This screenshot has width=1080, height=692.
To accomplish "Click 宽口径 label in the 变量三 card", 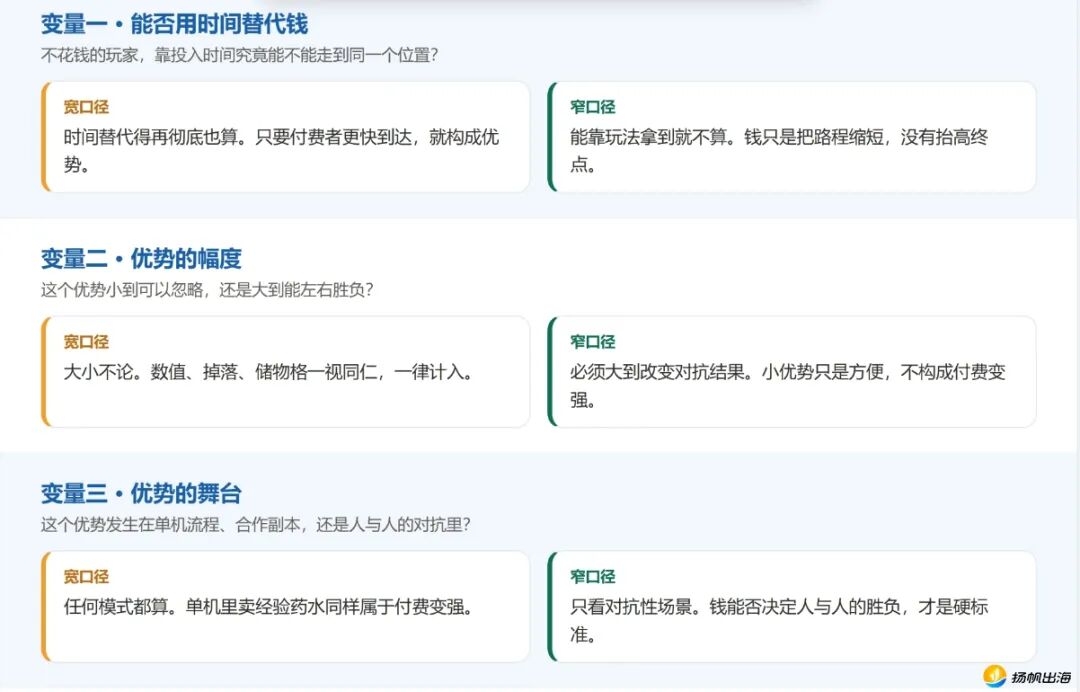I will click(86, 576).
